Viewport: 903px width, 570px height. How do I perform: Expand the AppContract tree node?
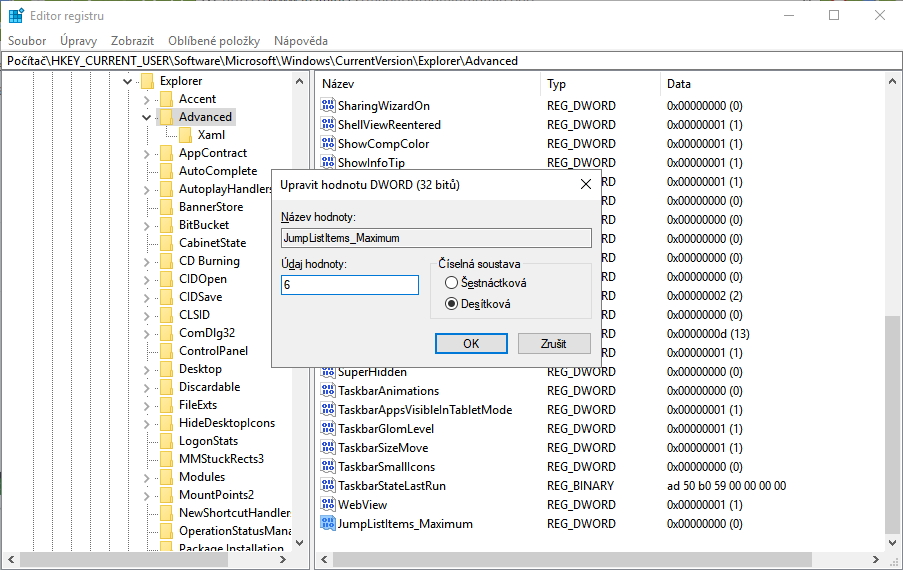click(146, 154)
